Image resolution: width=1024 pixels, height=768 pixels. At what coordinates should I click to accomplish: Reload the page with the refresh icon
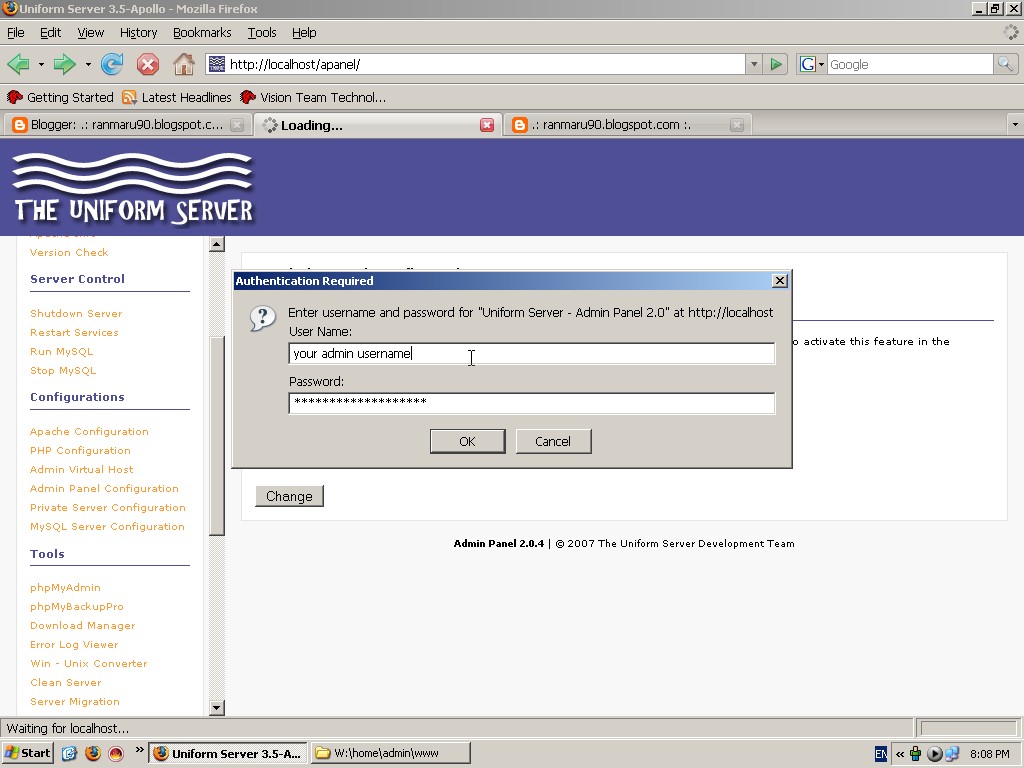click(112, 64)
